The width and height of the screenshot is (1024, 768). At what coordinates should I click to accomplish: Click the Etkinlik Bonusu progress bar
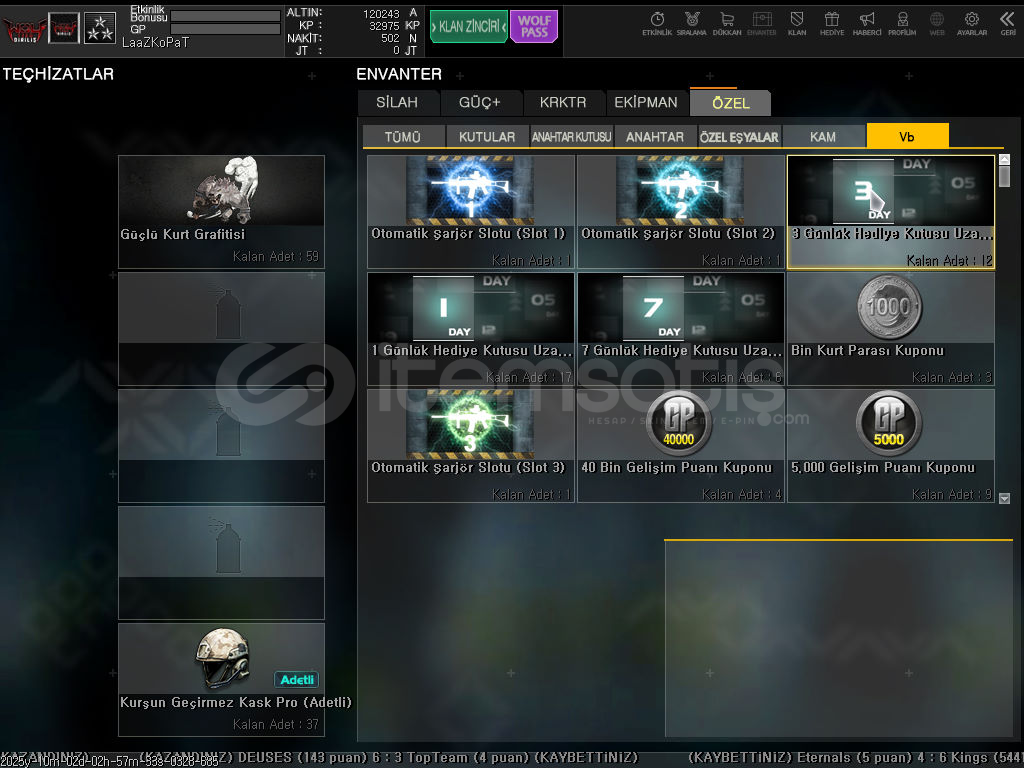pos(225,16)
